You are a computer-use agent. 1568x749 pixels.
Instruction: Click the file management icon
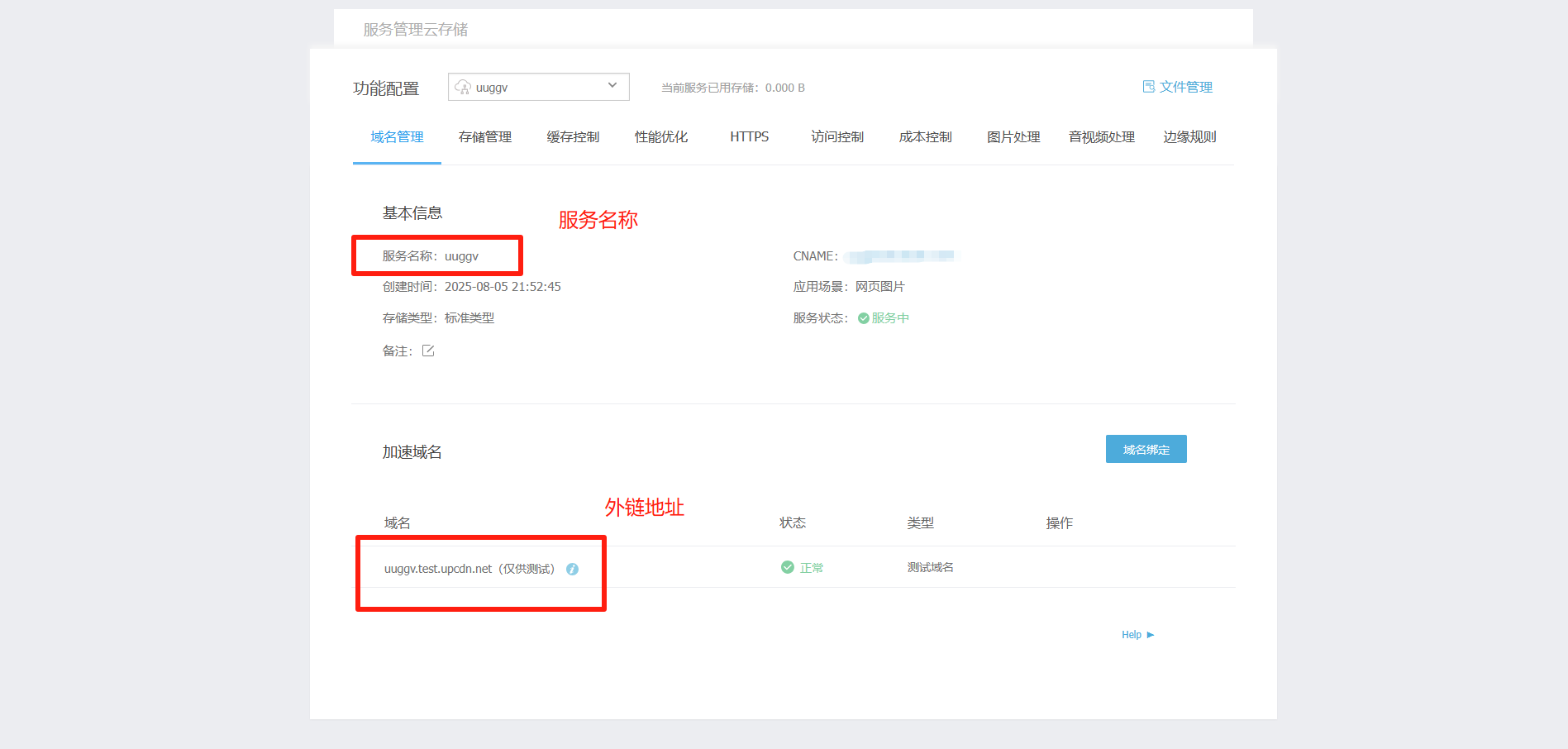click(x=1148, y=87)
